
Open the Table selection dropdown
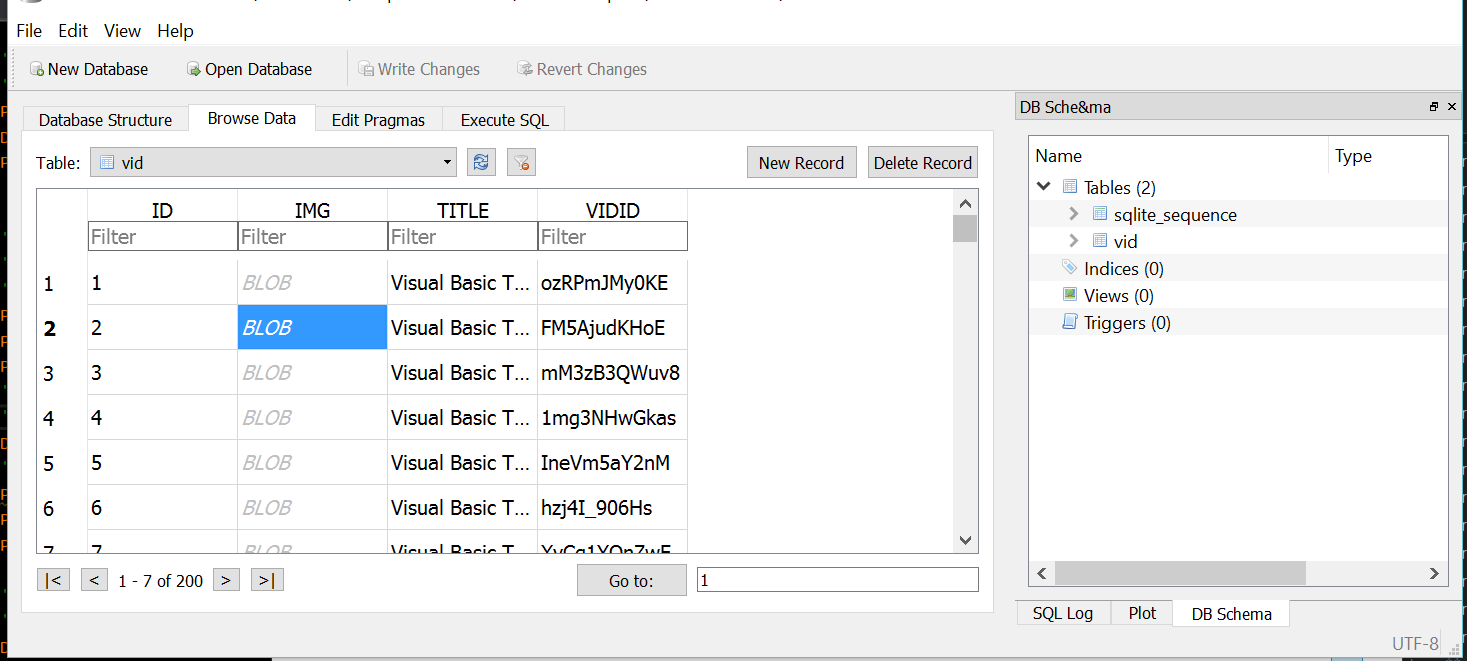[447, 163]
